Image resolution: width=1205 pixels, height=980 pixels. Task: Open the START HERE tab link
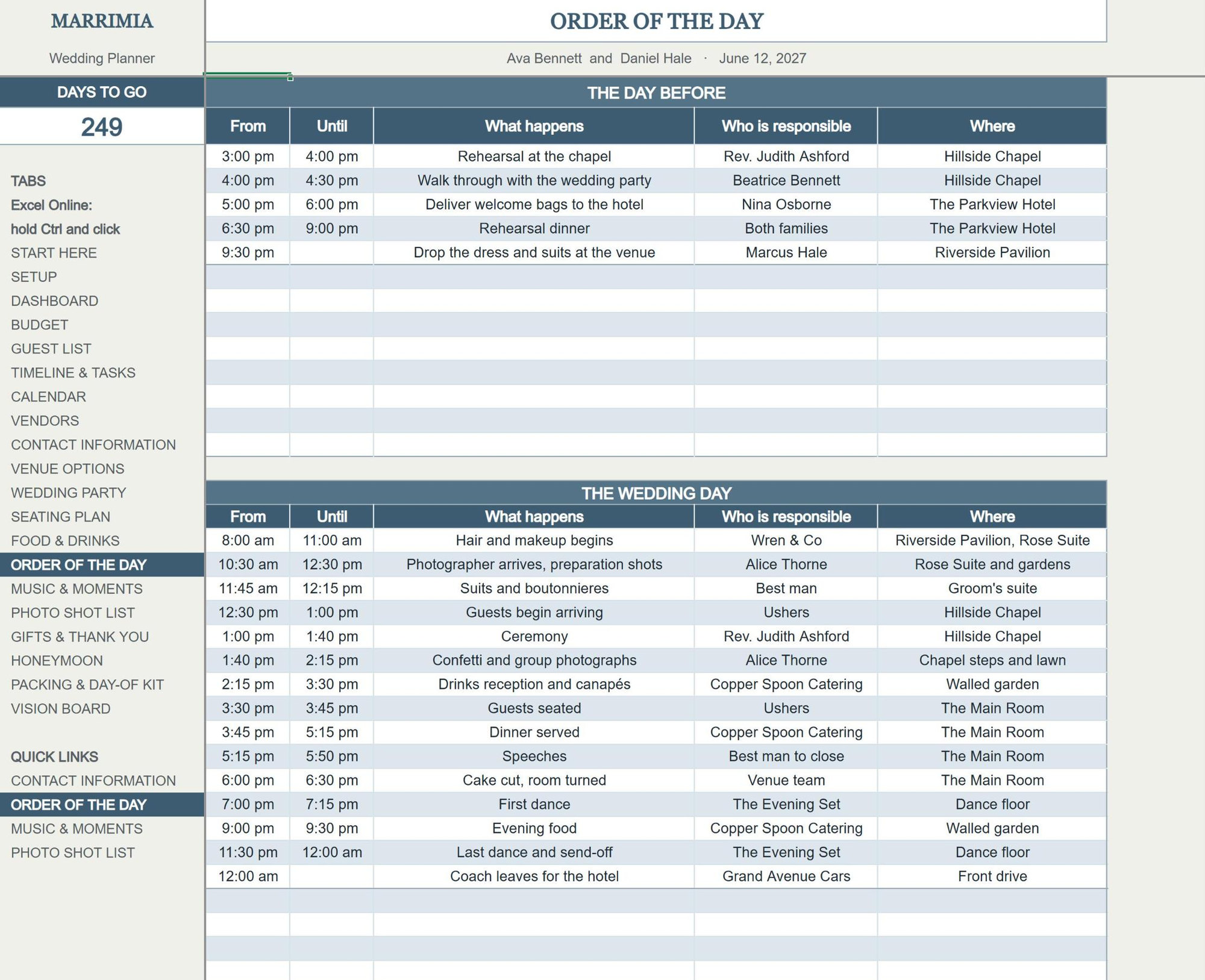[x=54, y=253]
